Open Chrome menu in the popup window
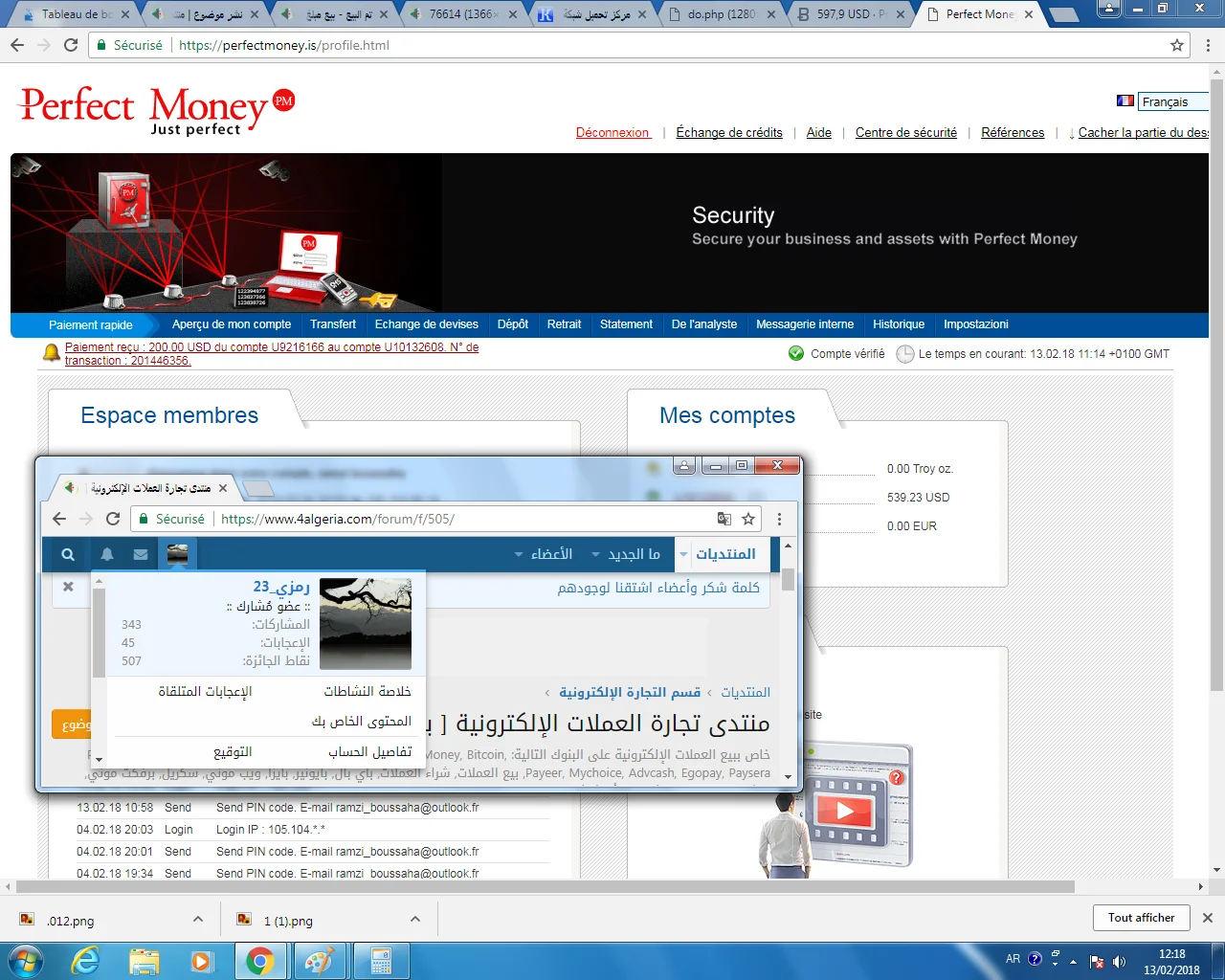Viewport: 1225px width, 980px height. pyautogui.click(x=779, y=519)
